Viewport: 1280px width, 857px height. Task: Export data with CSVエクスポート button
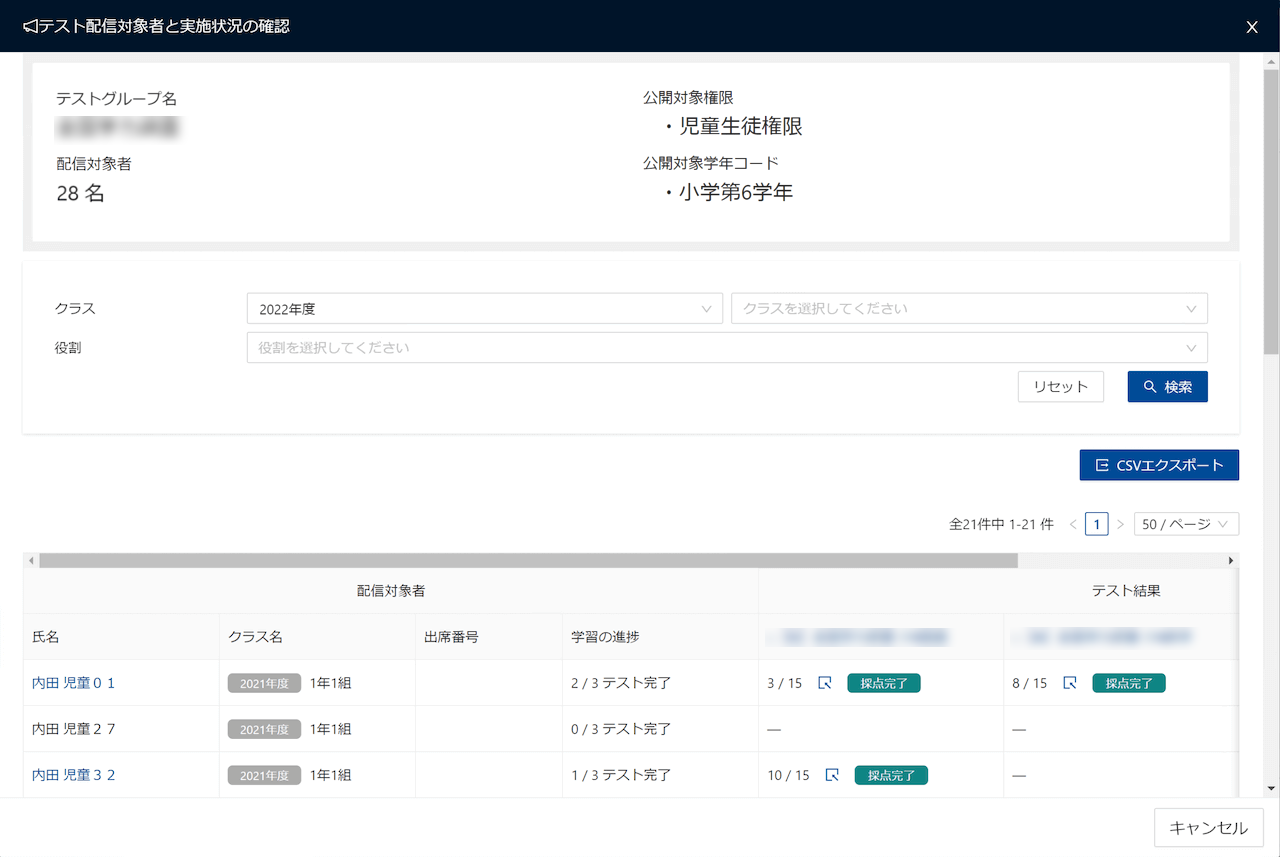coord(1159,465)
